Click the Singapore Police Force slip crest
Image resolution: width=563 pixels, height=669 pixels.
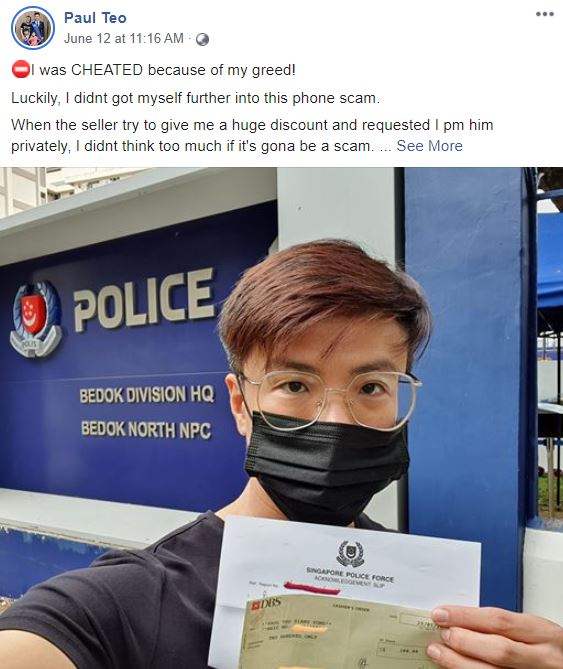pyautogui.click(x=350, y=553)
